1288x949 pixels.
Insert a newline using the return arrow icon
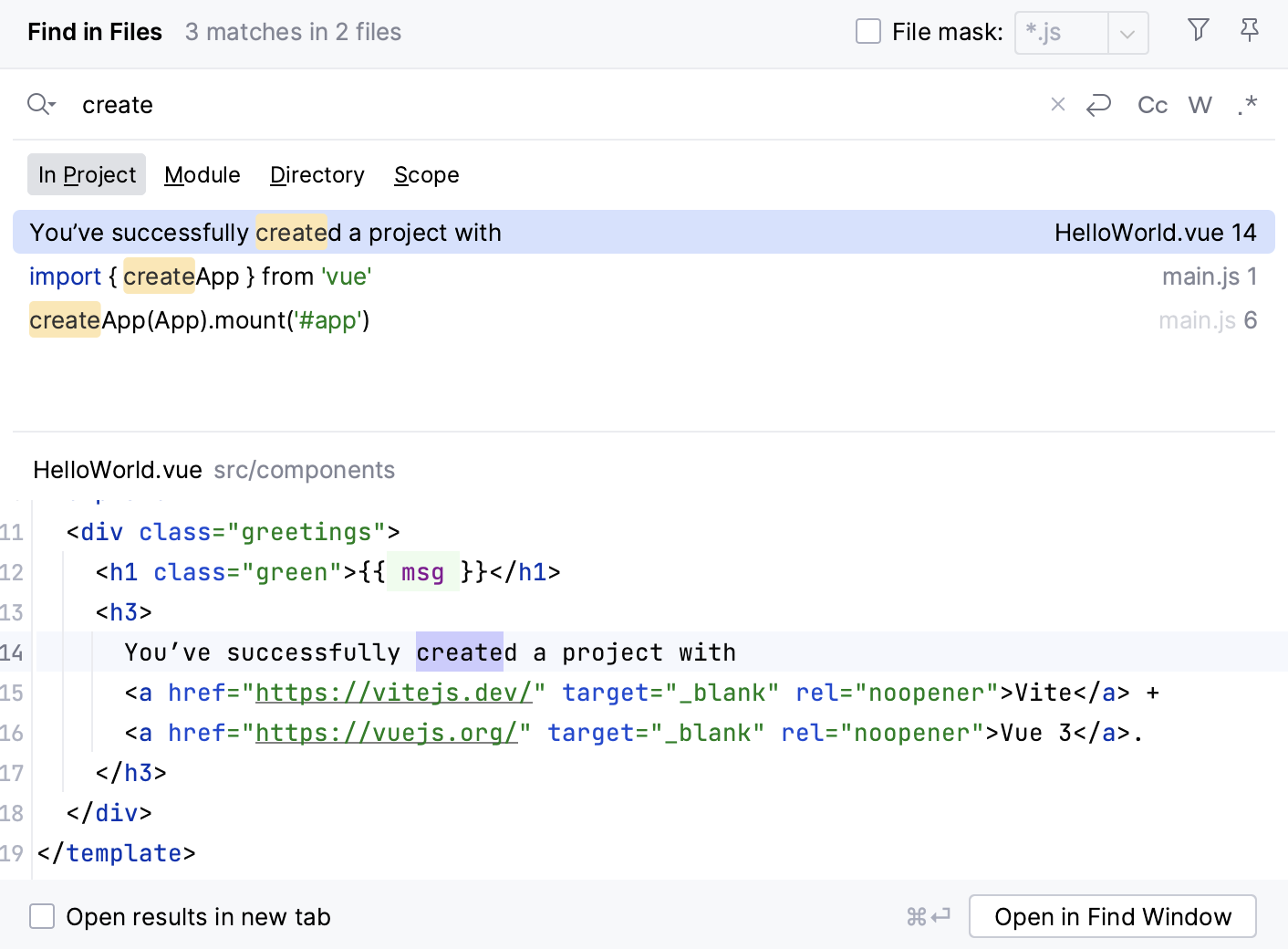pos(1098,105)
